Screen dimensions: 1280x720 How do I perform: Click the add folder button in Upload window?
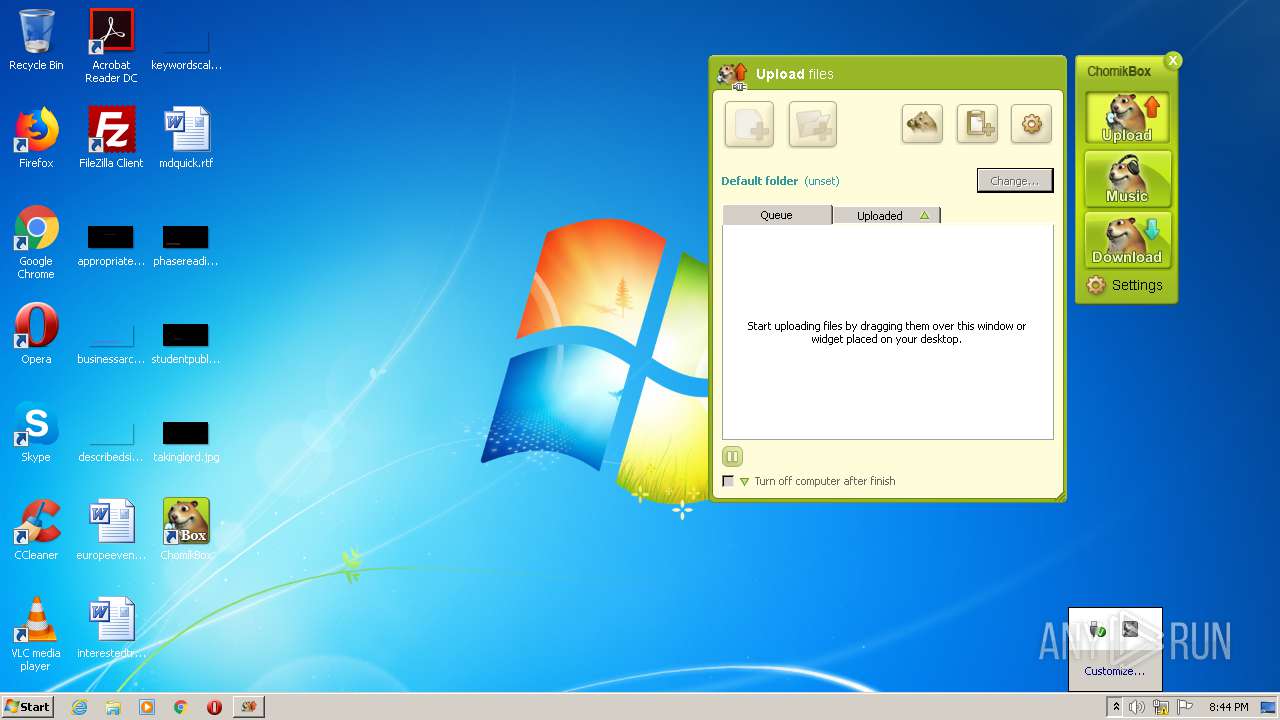(812, 124)
